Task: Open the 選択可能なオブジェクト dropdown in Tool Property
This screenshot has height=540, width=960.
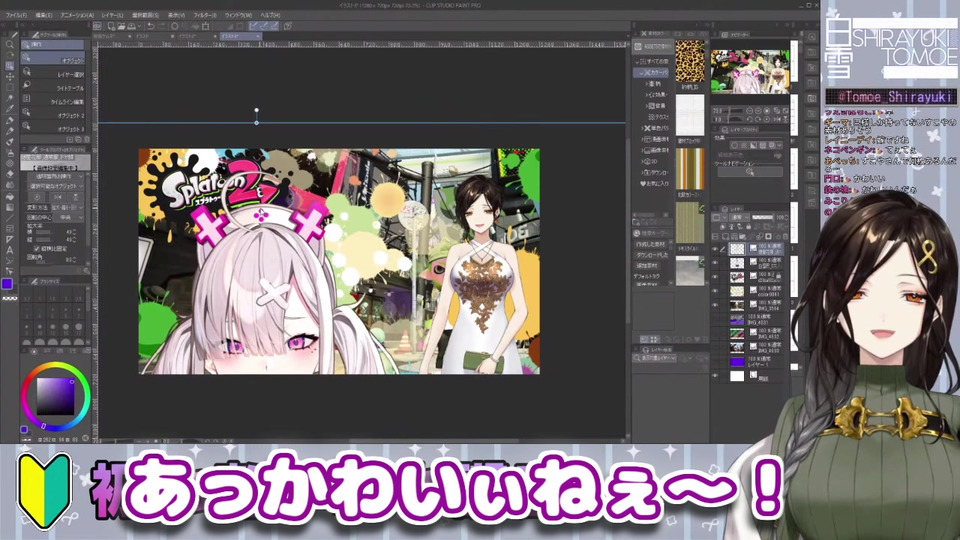Action: pyautogui.click(x=56, y=186)
